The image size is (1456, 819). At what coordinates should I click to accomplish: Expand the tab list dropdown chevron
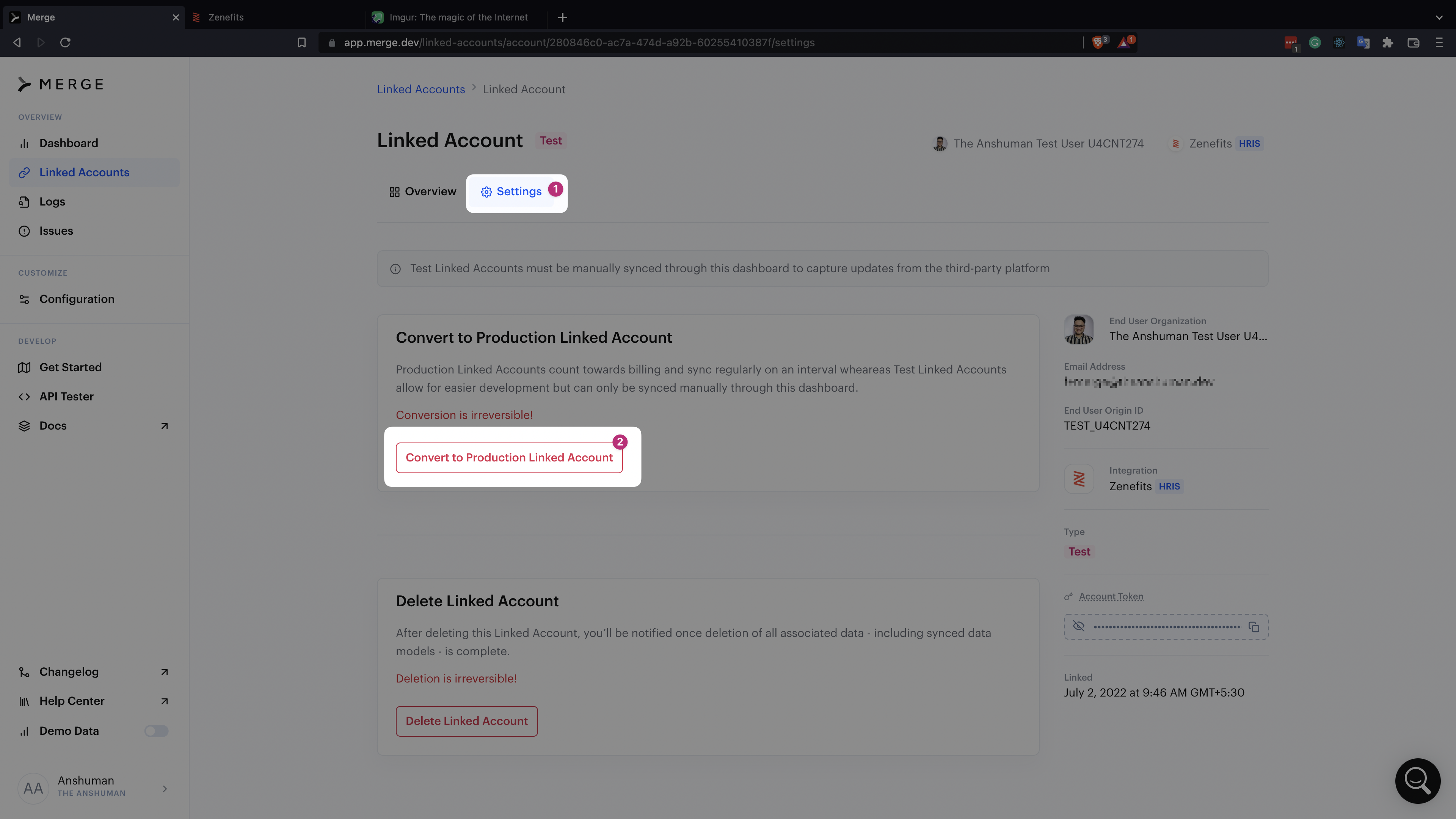(1439, 17)
